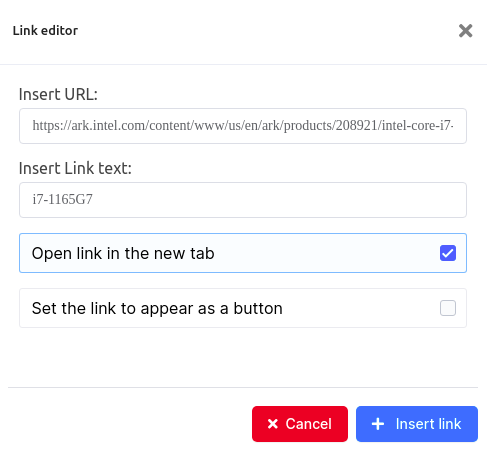Enable the appear as a button checkbox
Viewport: 487px width, 450px height.
[x=448, y=308]
